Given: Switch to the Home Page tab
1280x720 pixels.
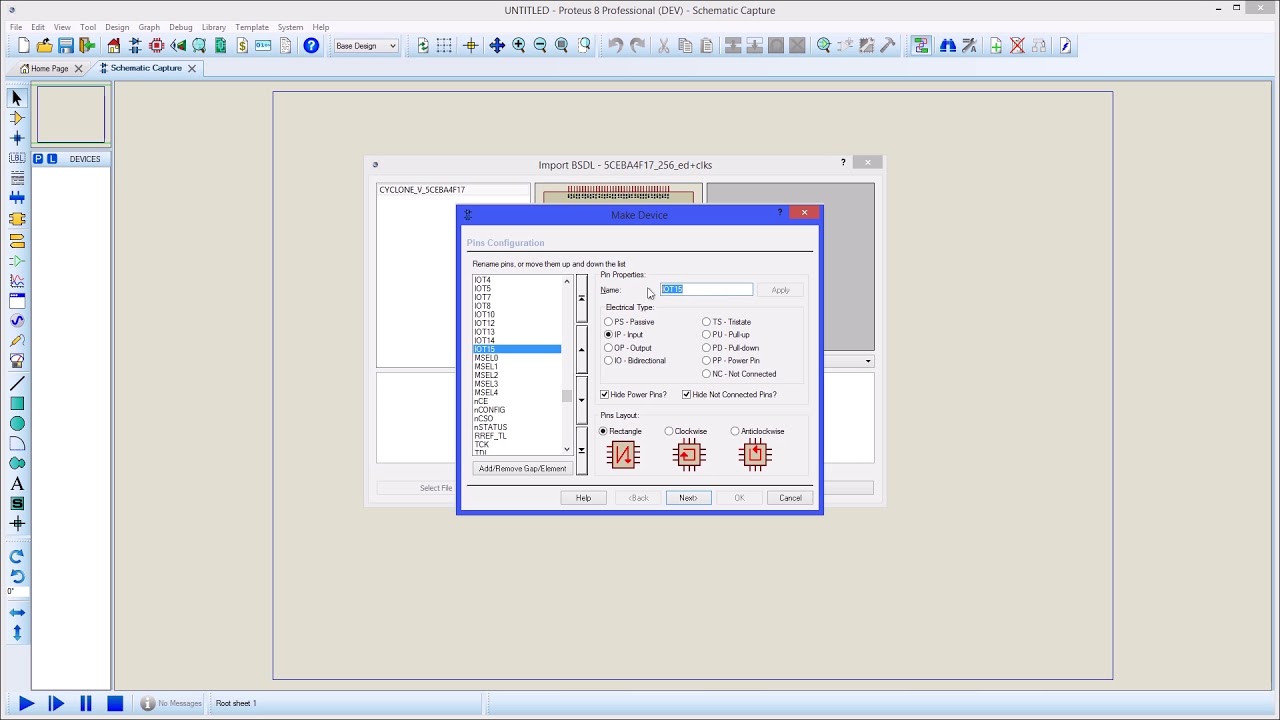Looking at the screenshot, I should pos(49,69).
